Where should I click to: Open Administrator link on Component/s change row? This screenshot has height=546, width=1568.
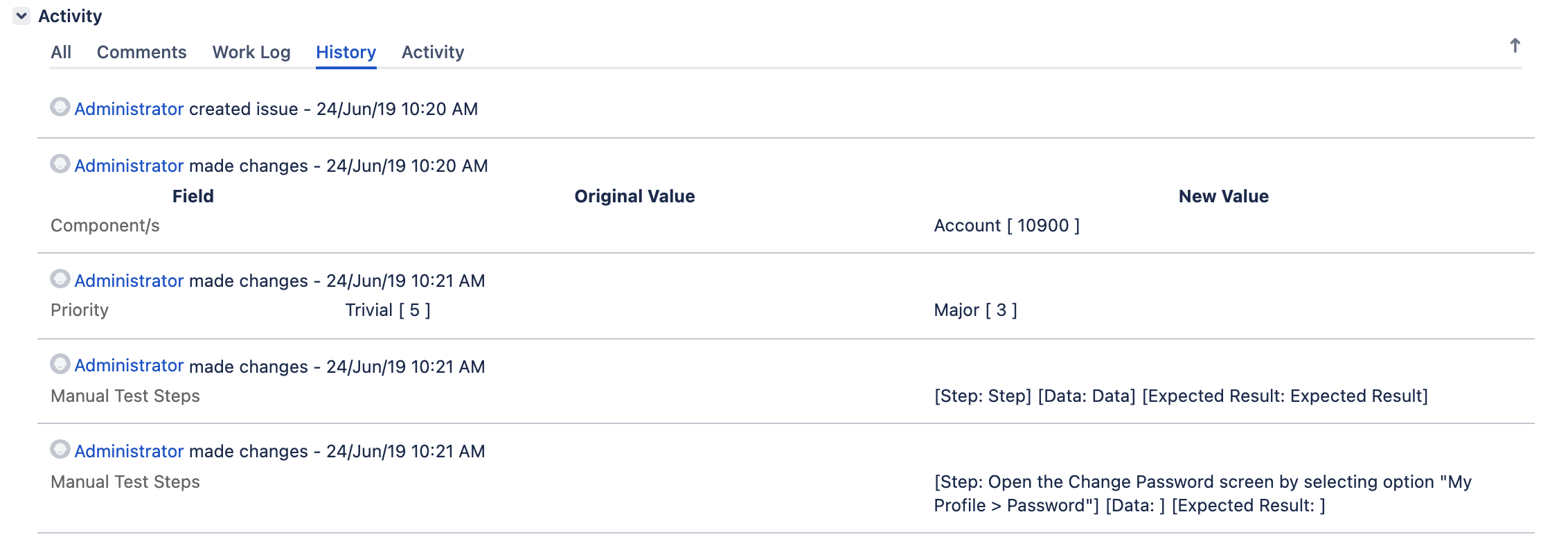click(x=129, y=166)
